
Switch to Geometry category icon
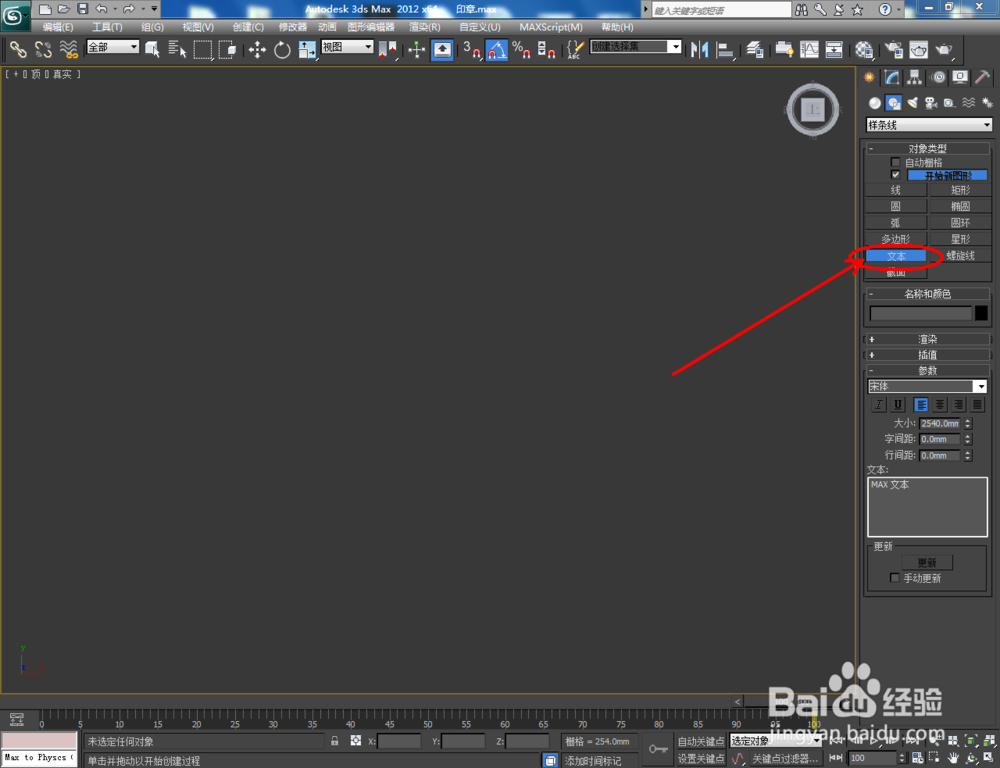[874, 103]
